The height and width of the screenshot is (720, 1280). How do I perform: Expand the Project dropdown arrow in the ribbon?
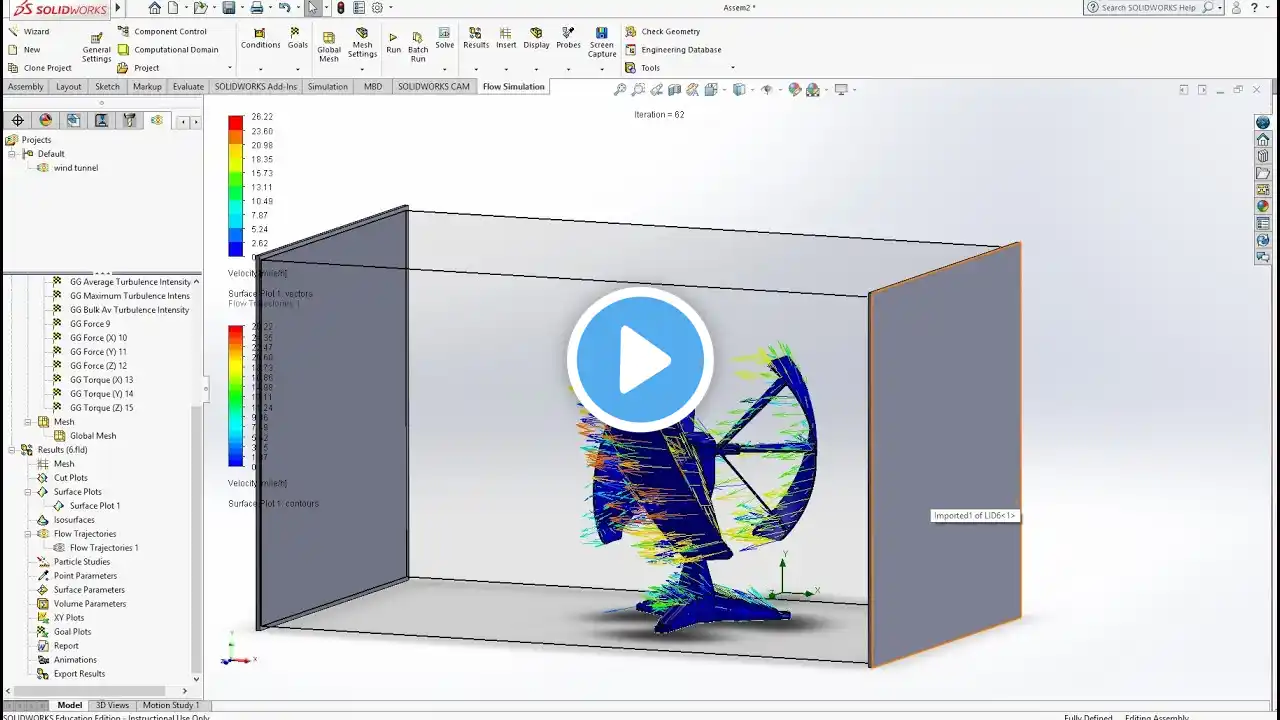(230, 68)
